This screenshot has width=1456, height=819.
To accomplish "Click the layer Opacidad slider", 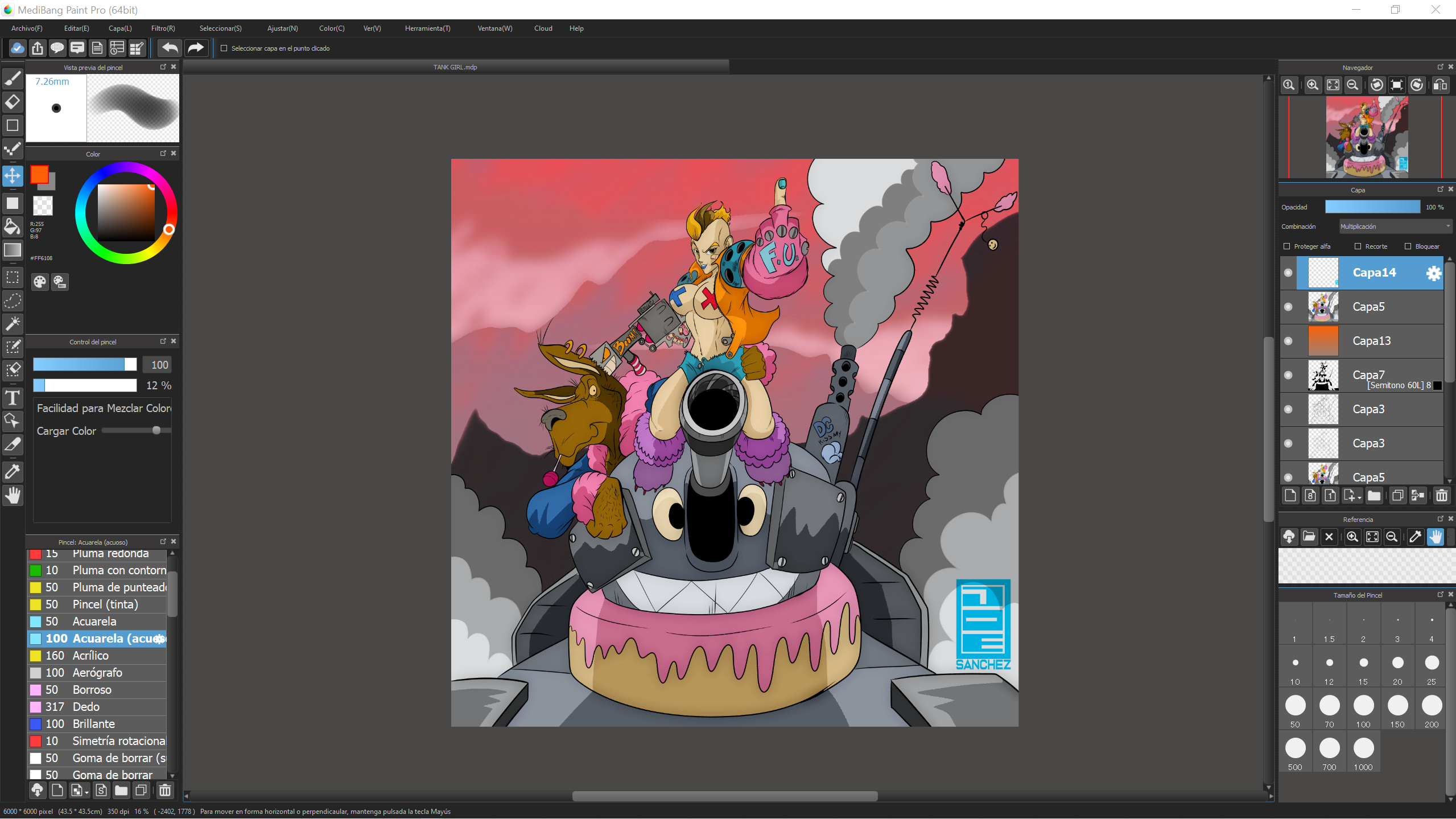I will (1372, 207).
